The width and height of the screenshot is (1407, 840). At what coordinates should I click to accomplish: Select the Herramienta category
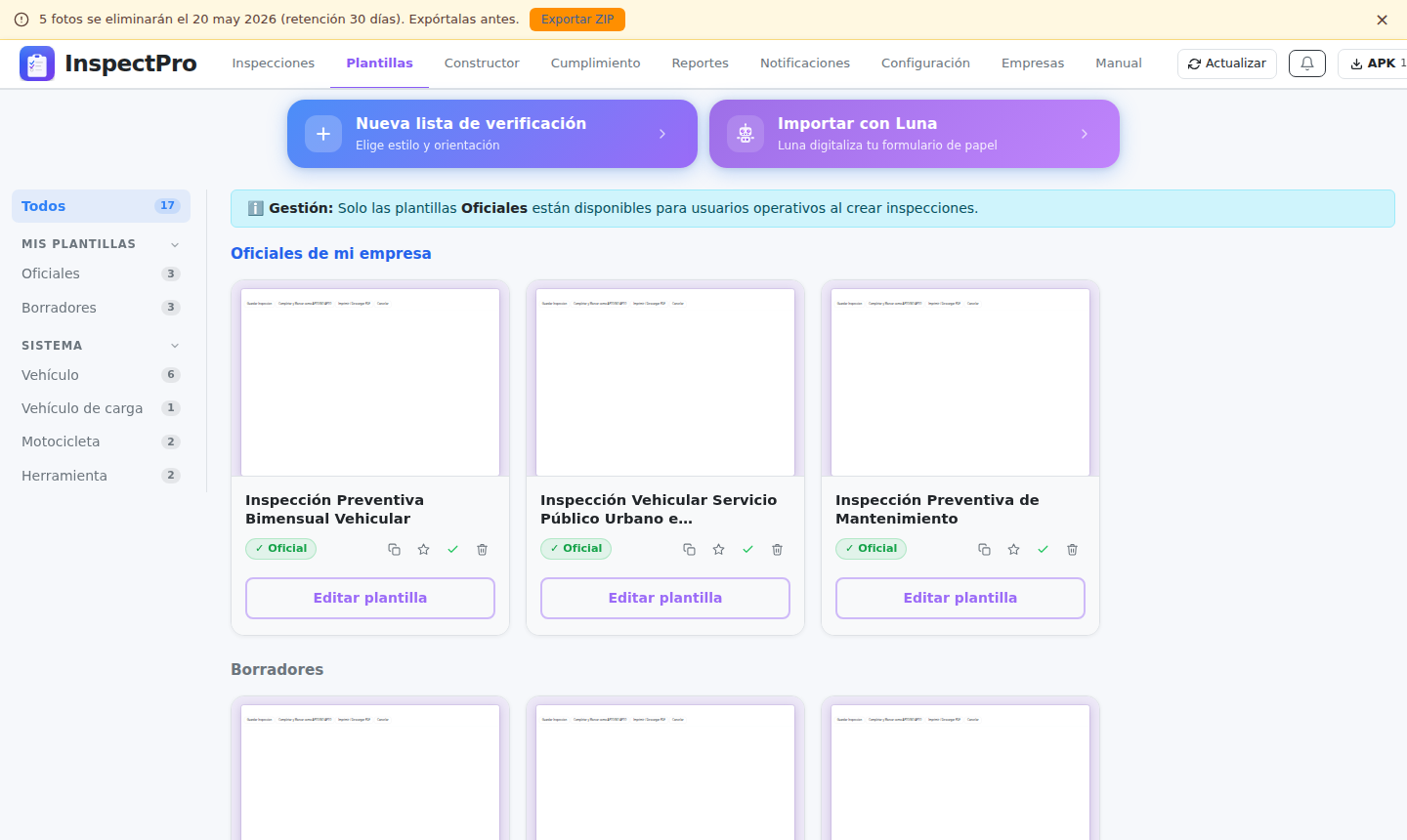click(x=101, y=476)
